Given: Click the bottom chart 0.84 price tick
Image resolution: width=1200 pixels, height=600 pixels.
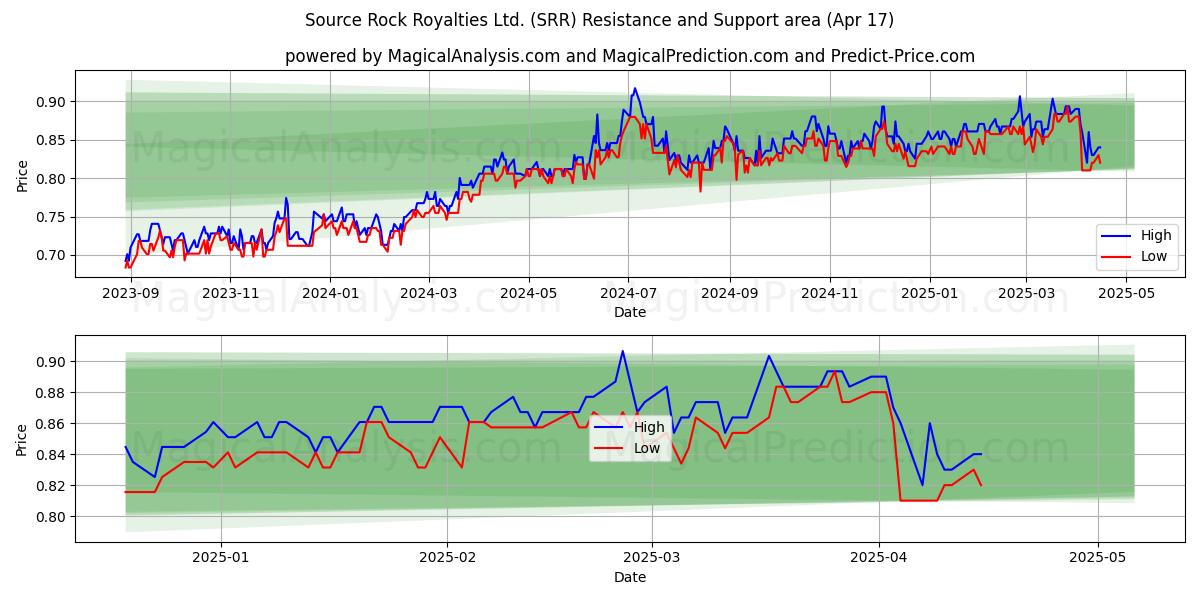Looking at the screenshot, I should (x=53, y=455).
